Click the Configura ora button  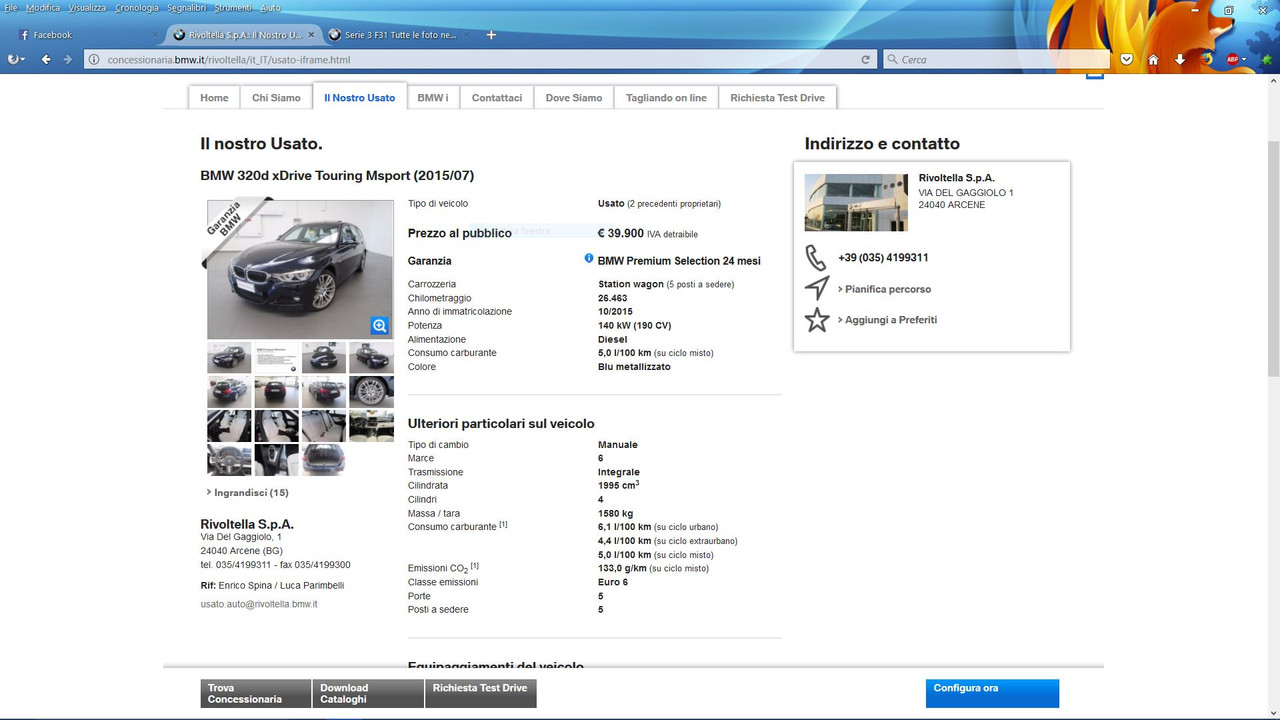coord(992,693)
